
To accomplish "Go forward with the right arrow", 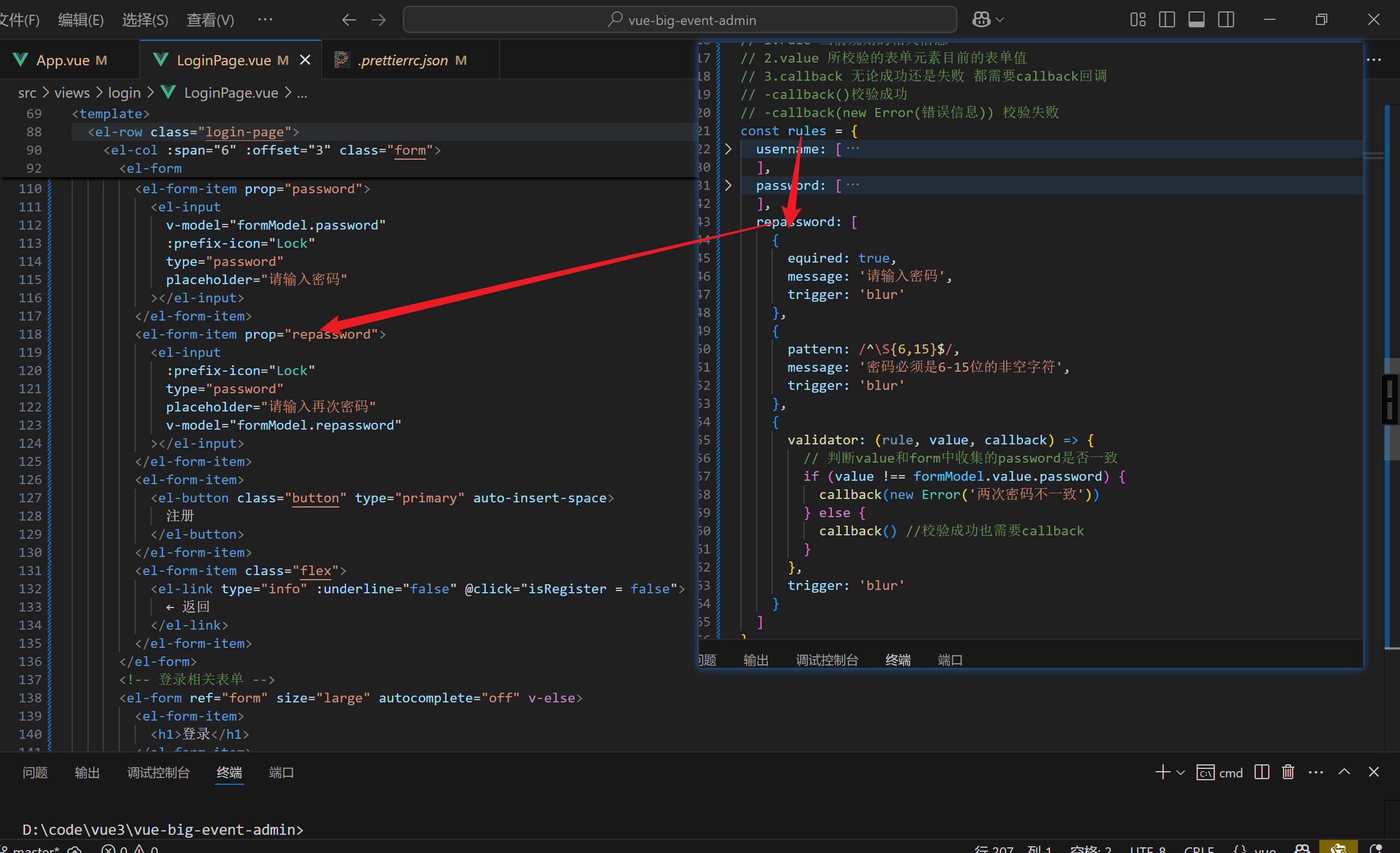I will tap(378, 20).
